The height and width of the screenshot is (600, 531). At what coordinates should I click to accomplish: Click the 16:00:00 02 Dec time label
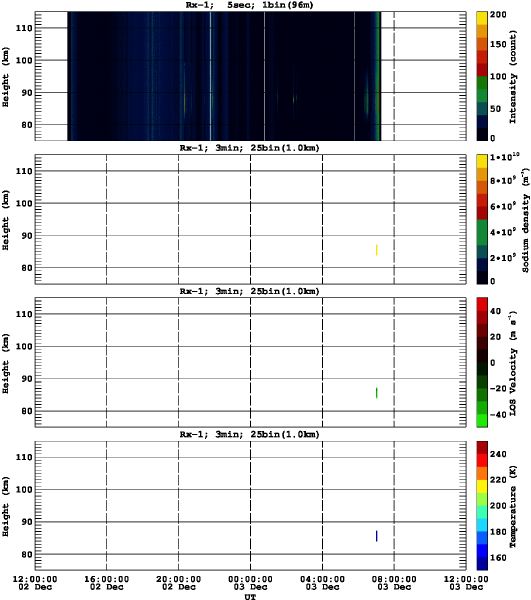coord(106,583)
